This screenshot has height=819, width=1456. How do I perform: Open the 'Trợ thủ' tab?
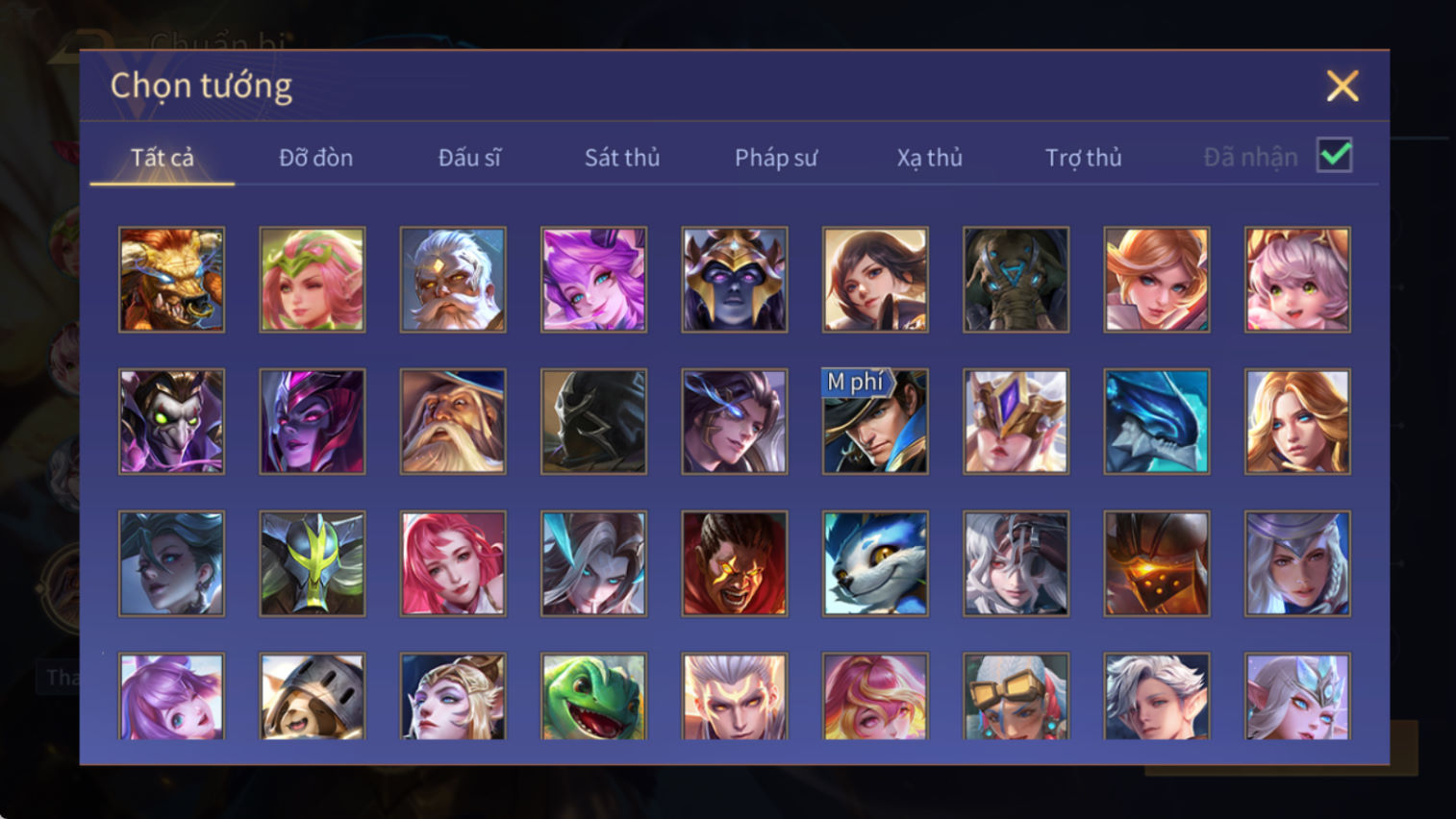click(1084, 158)
